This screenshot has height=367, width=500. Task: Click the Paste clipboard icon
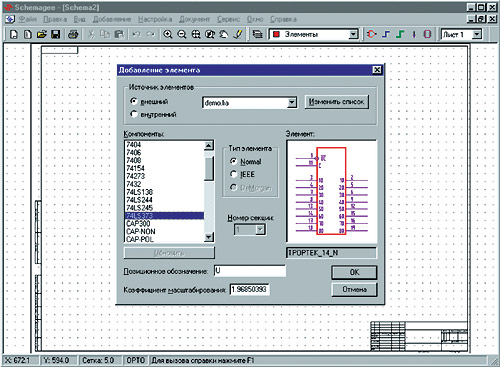point(119,34)
